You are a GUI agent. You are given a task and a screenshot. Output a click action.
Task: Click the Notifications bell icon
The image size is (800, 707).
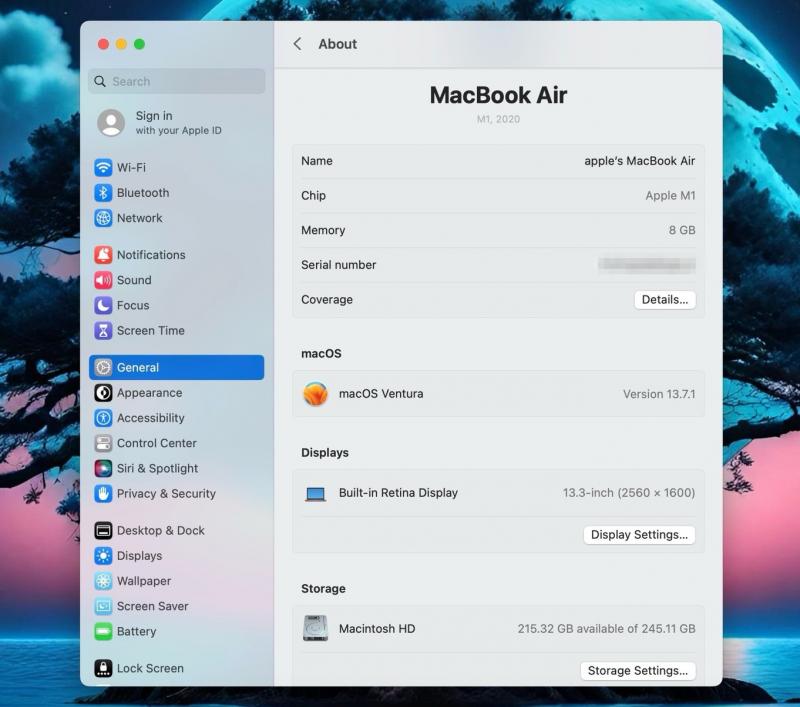point(103,255)
